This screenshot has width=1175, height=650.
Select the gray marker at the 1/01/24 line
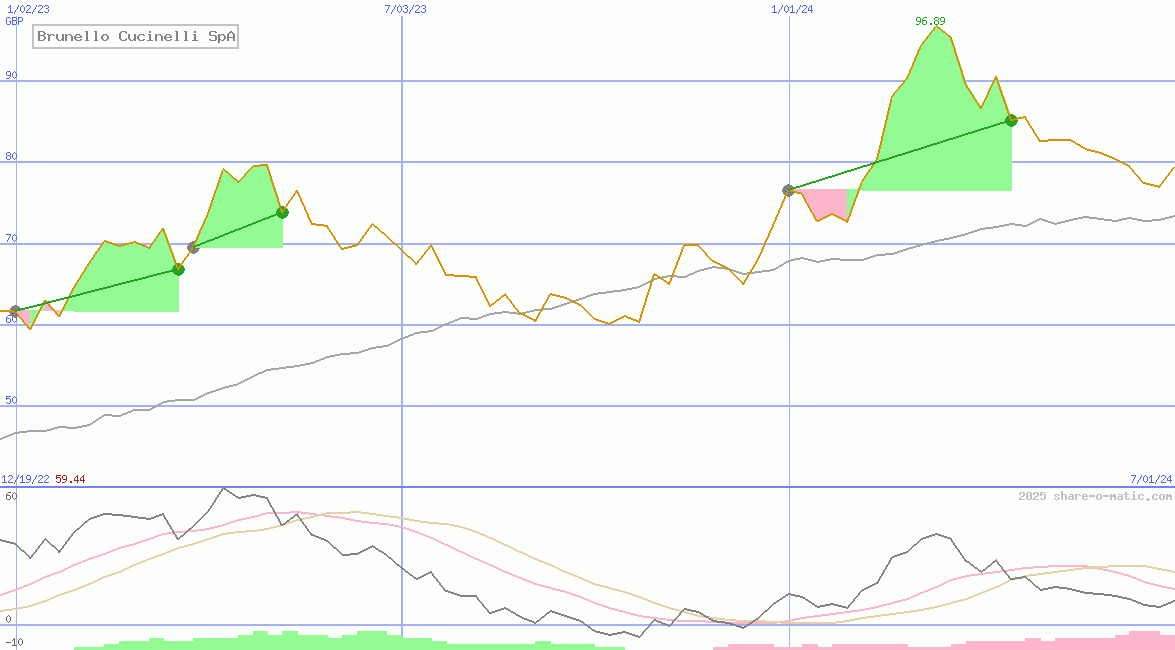point(788,190)
